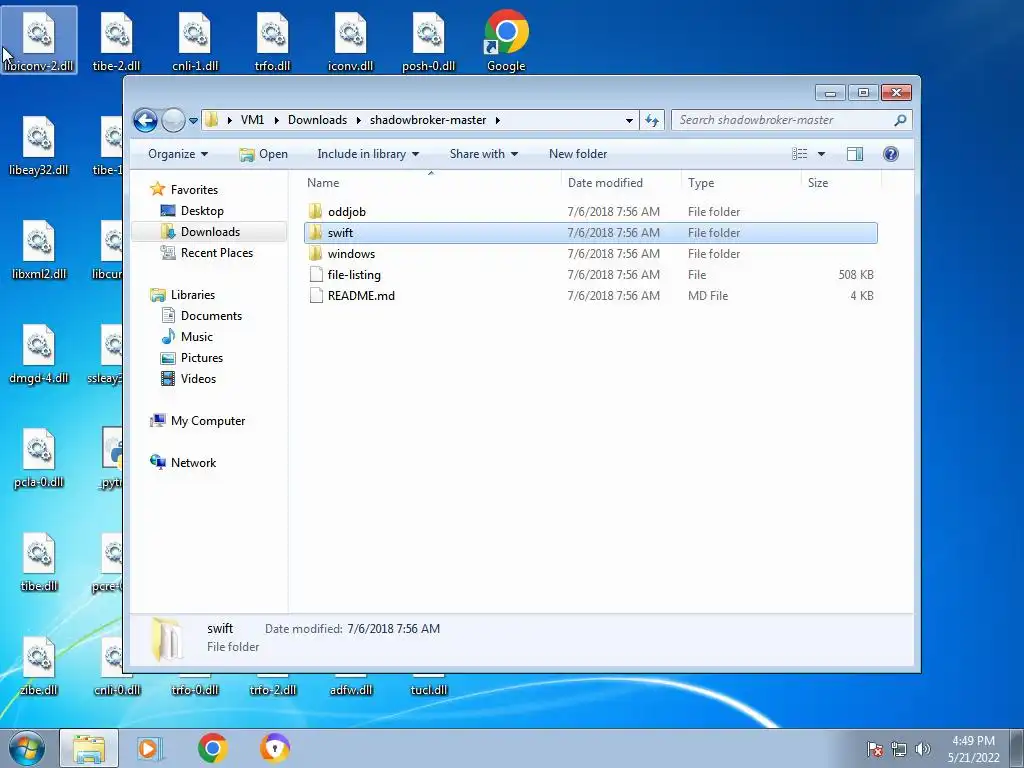Viewport: 1024px width, 768px height.
Task: Select Downloads in the navigation pane
Action: coord(210,232)
